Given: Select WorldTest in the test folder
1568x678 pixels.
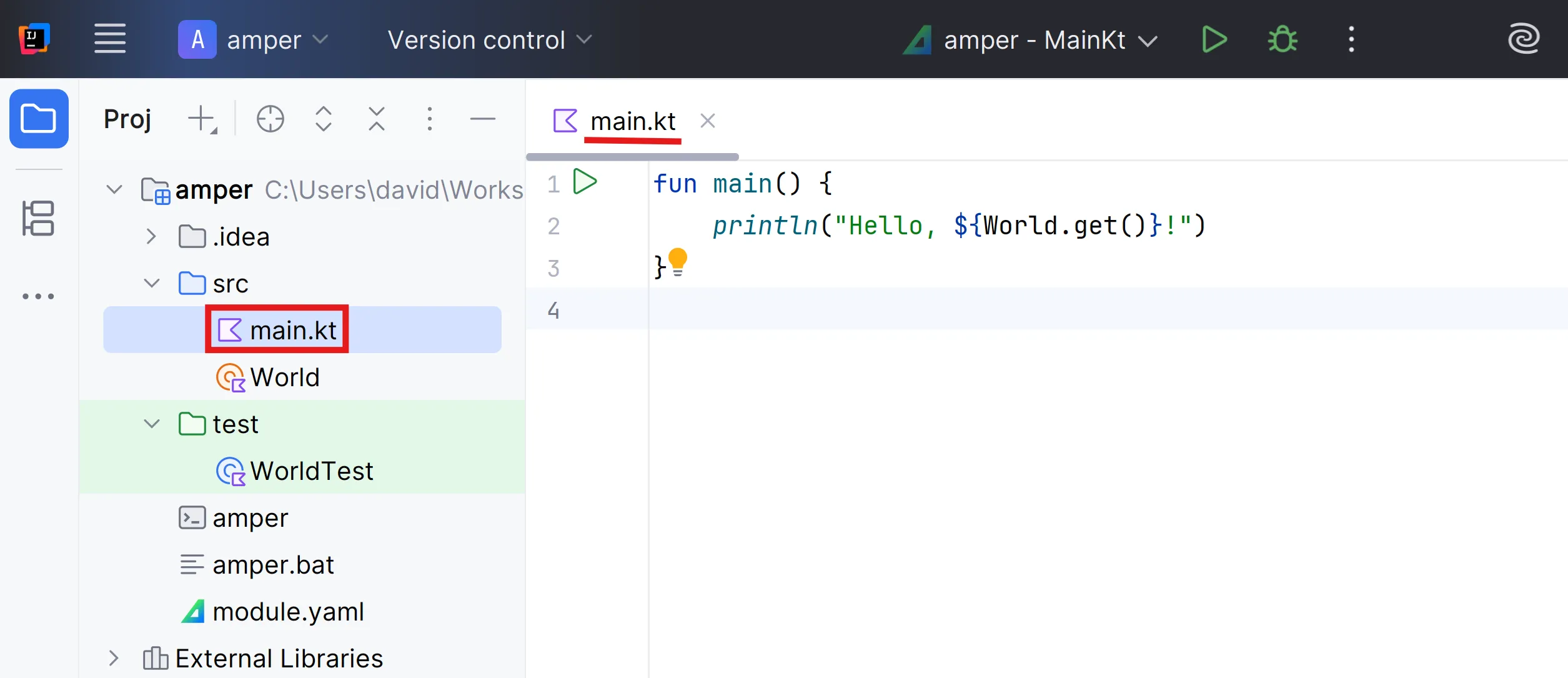Looking at the screenshot, I should [x=311, y=471].
